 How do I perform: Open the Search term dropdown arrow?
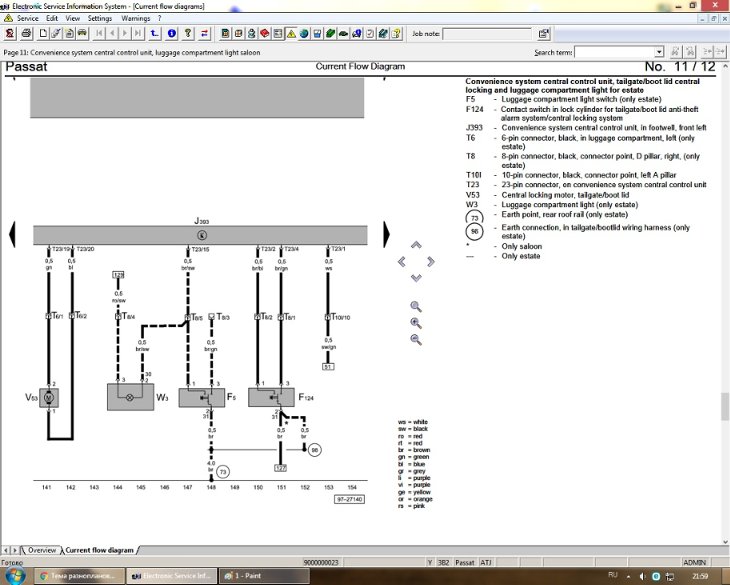[659, 52]
